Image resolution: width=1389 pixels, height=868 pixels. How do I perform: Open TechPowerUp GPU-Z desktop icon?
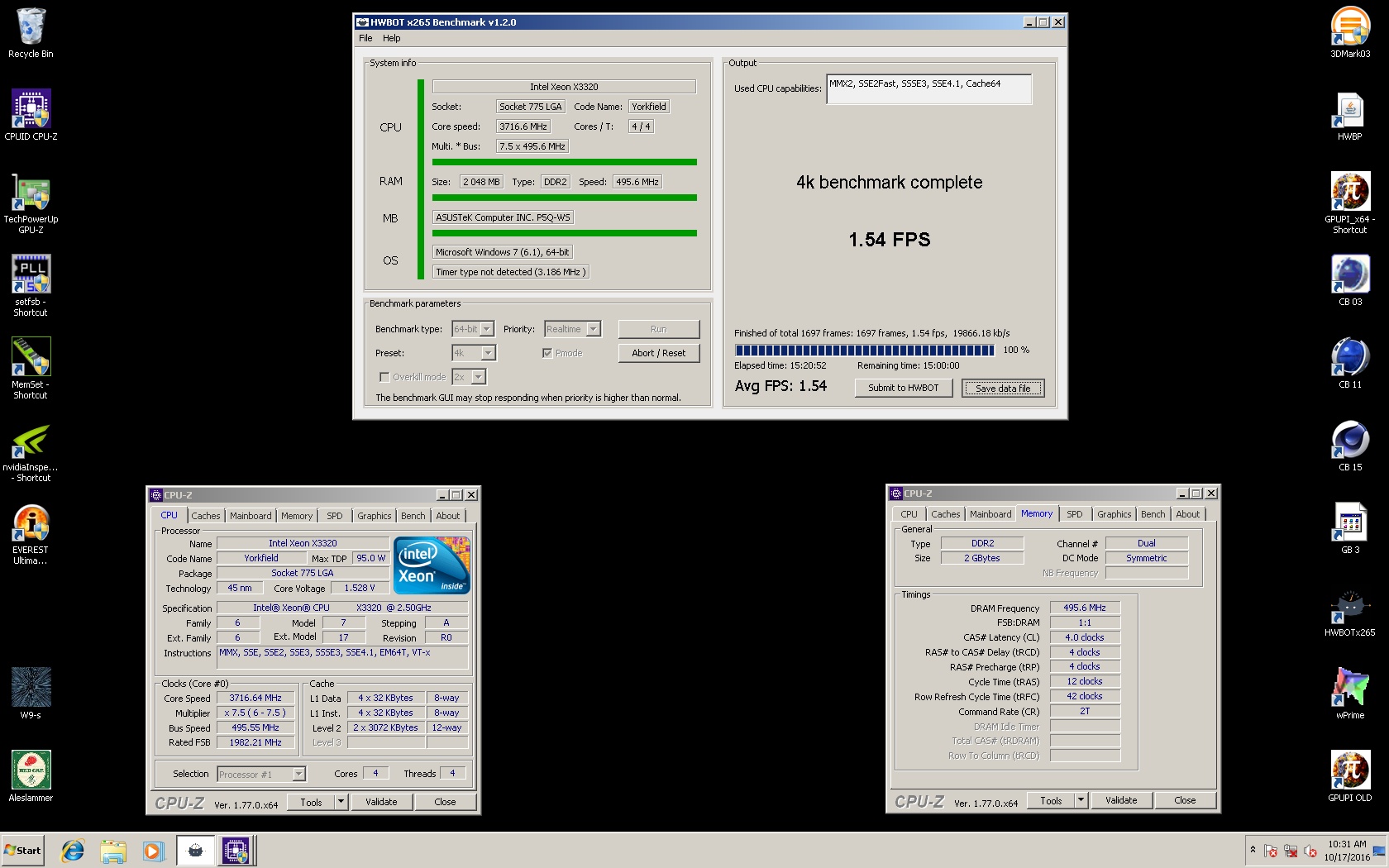(x=31, y=203)
